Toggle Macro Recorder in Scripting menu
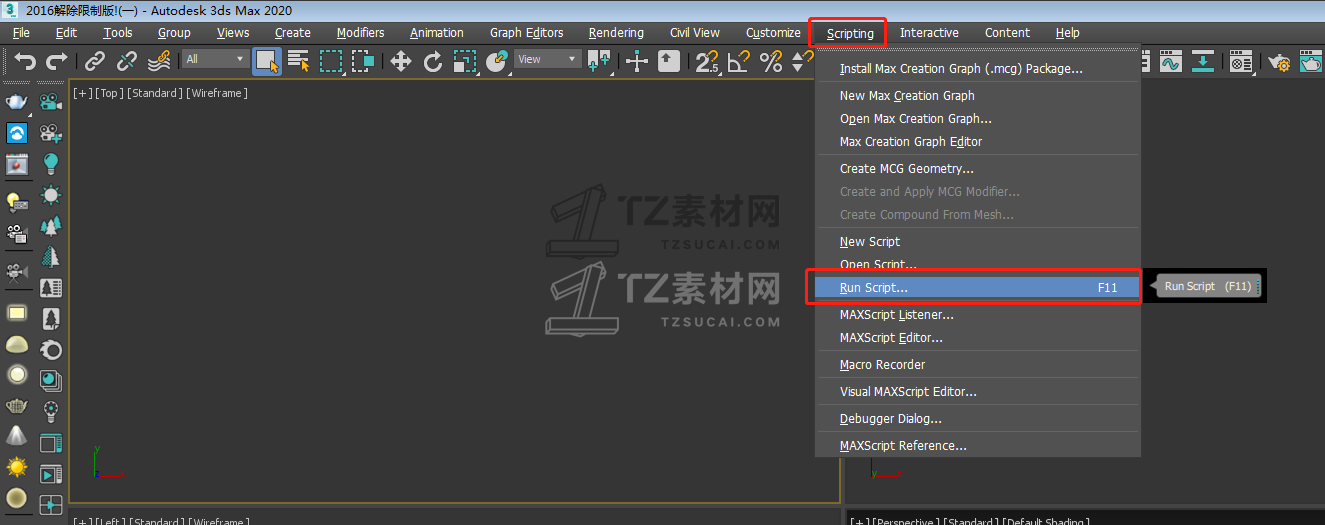This screenshot has width=1325, height=525. tap(882, 365)
